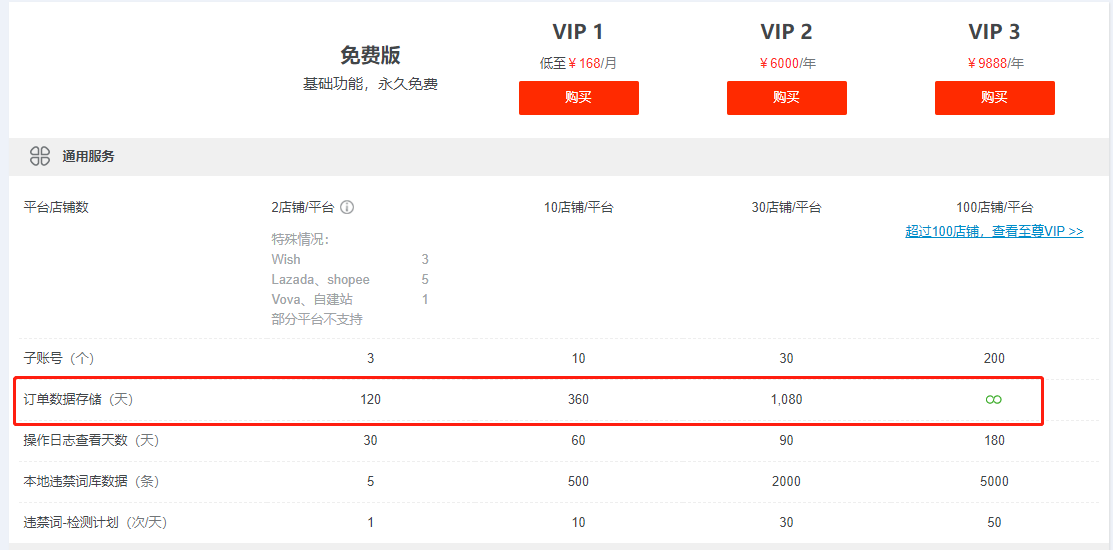Click the info icon beside 2店铺/平台
This screenshot has height=550, width=1113.
point(347,208)
